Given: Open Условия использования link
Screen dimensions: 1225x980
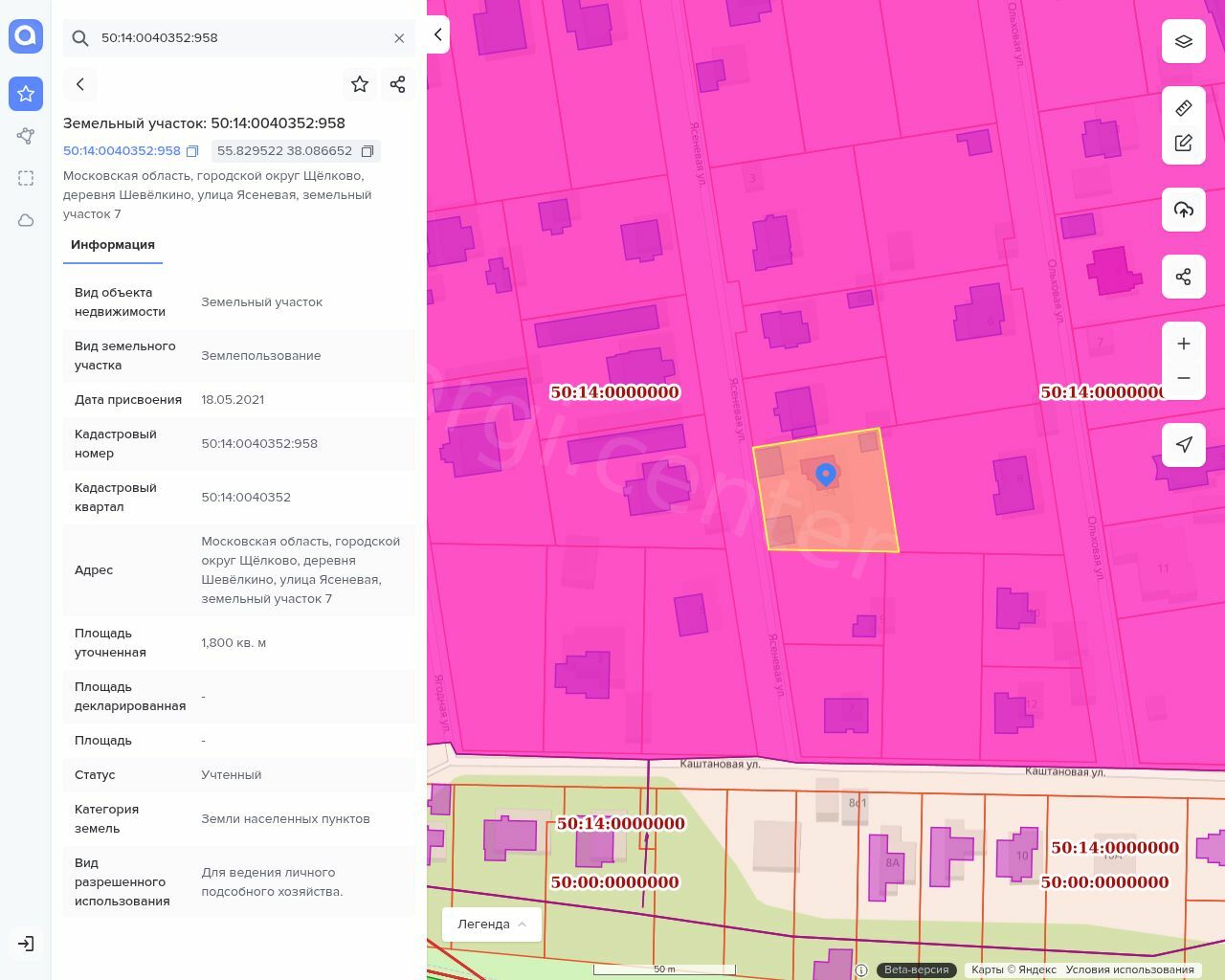Looking at the screenshot, I should point(1129,969).
